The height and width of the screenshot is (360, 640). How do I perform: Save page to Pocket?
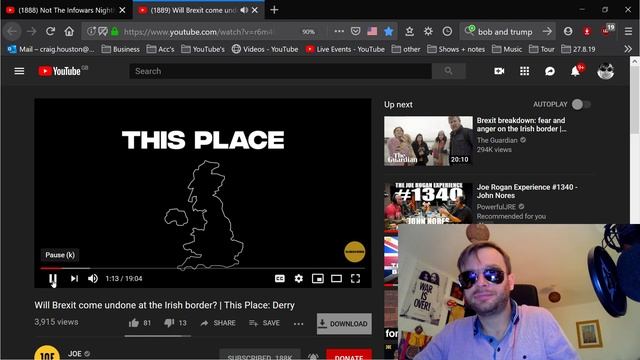pos(356,31)
